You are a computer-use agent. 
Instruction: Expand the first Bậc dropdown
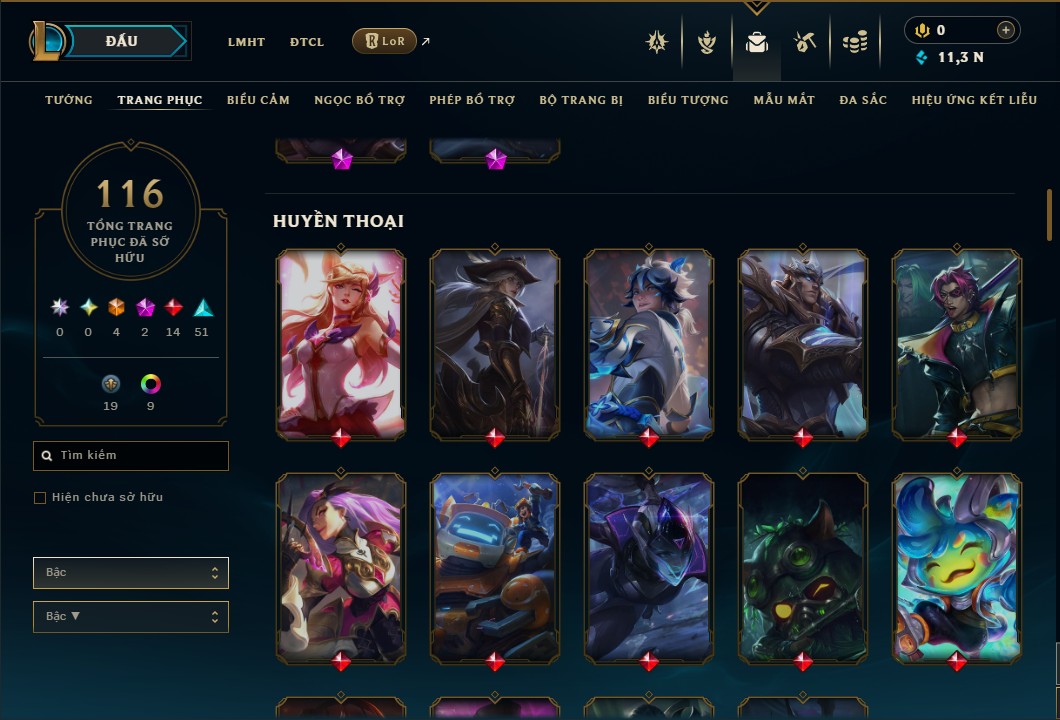tap(131, 573)
